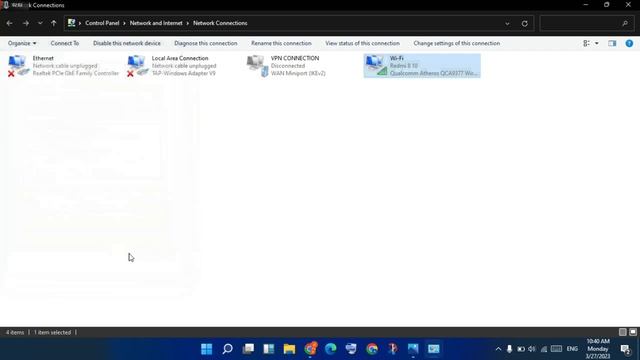Click Network and Internet breadcrumb
This screenshot has height=360, width=640.
point(156,23)
